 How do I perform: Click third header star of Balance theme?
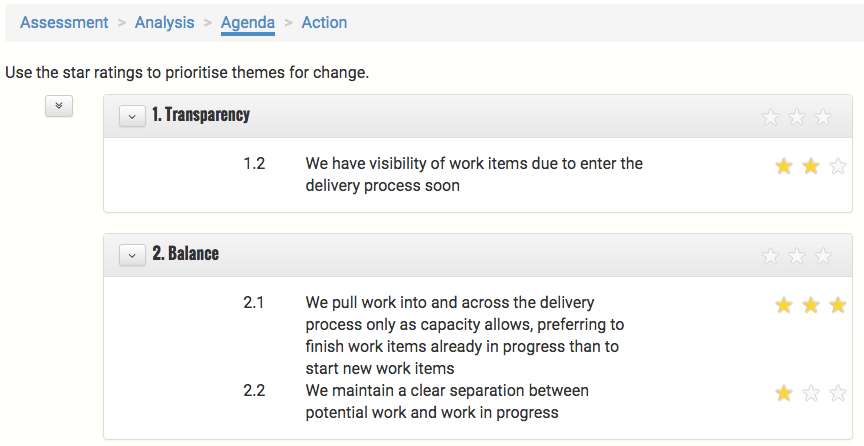pos(823,256)
